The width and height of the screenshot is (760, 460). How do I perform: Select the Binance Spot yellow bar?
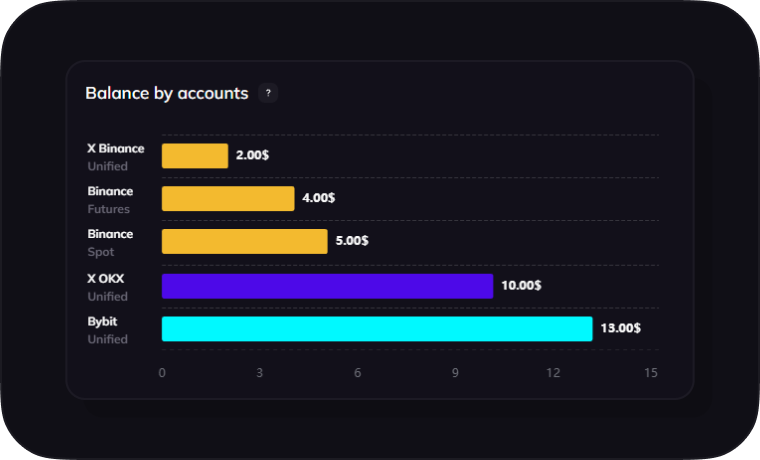[x=244, y=242]
